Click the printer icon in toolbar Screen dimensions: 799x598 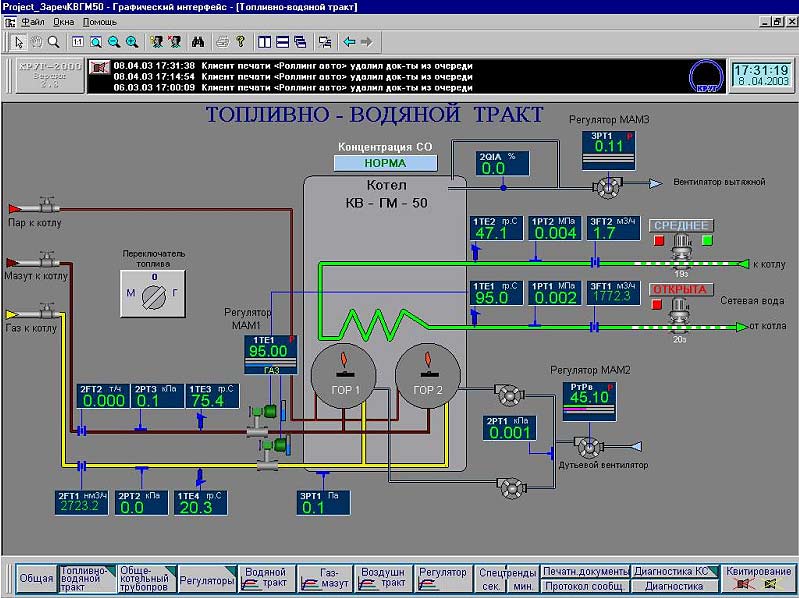click(223, 42)
